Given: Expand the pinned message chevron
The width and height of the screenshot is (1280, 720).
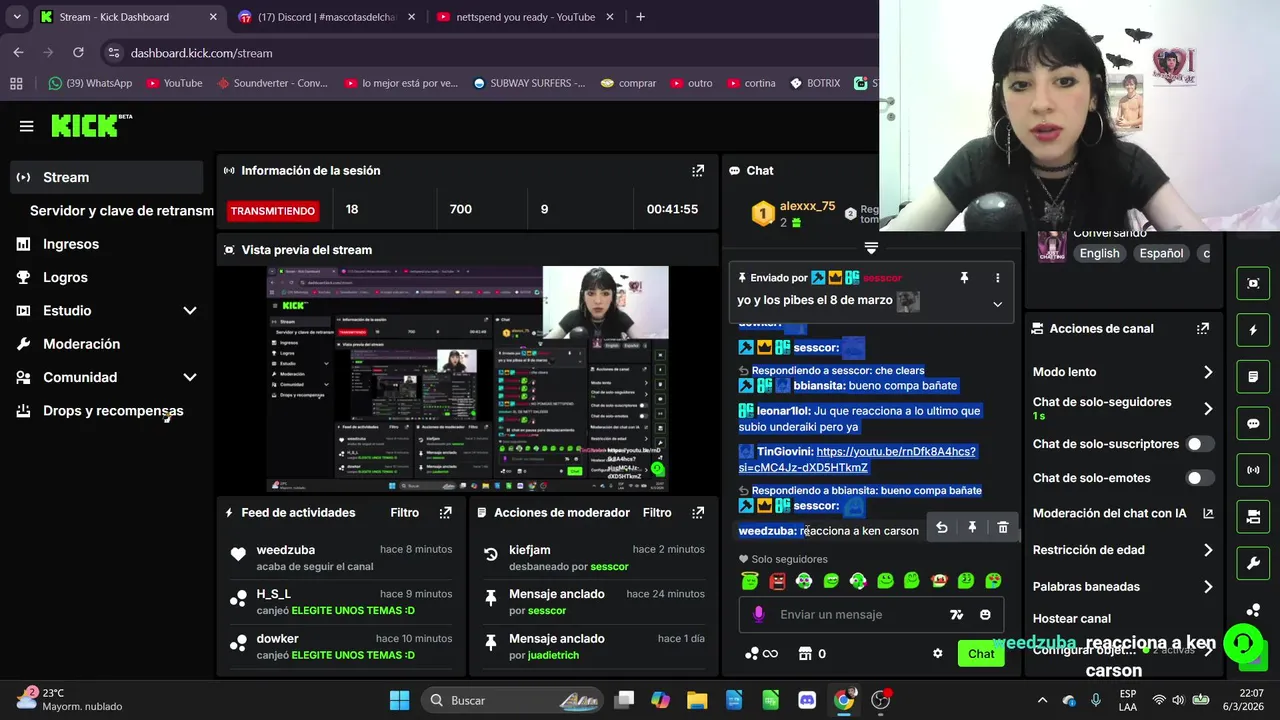Looking at the screenshot, I should (x=997, y=304).
